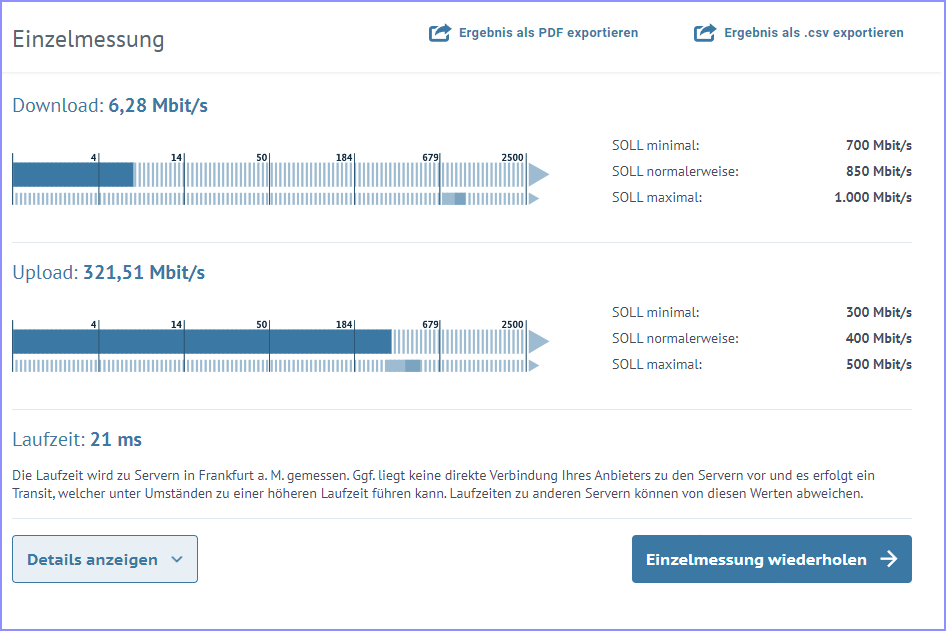Repeat measurement with Einzelmessung wiederholen
Viewport: 946px width, 631px height.
(x=772, y=559)
